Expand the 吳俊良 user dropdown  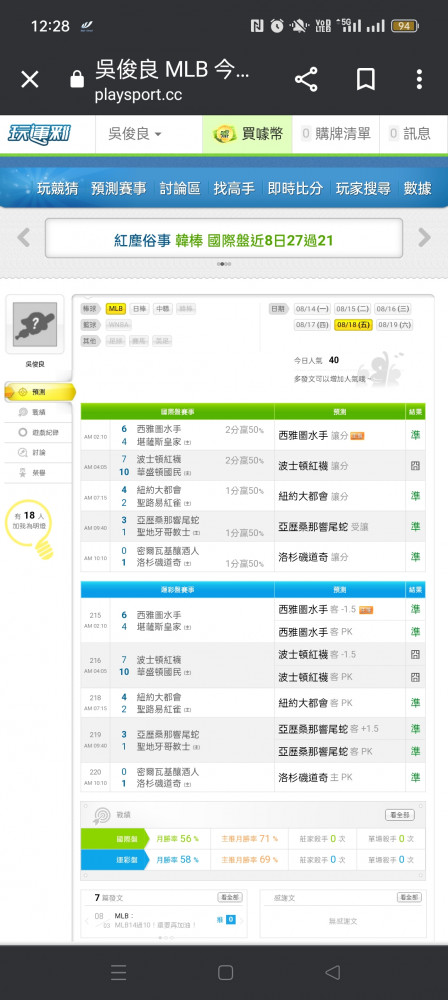pos(135,134)
